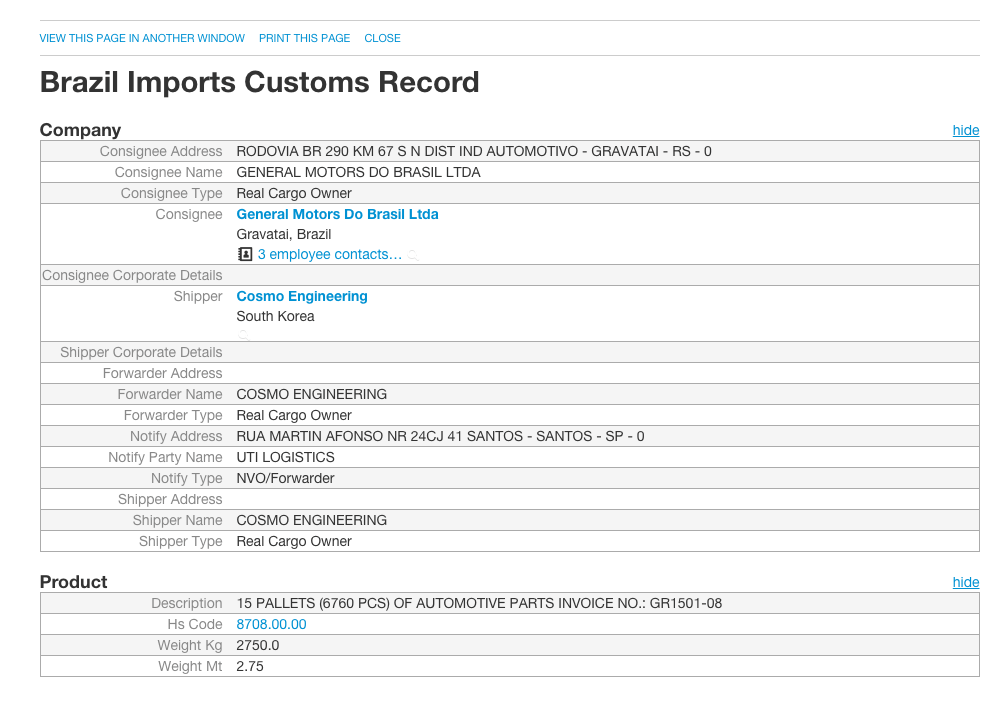Select the Brazil Imports Customs Record heading
The height and width of the screenshot is (707, 1000).
260,82
